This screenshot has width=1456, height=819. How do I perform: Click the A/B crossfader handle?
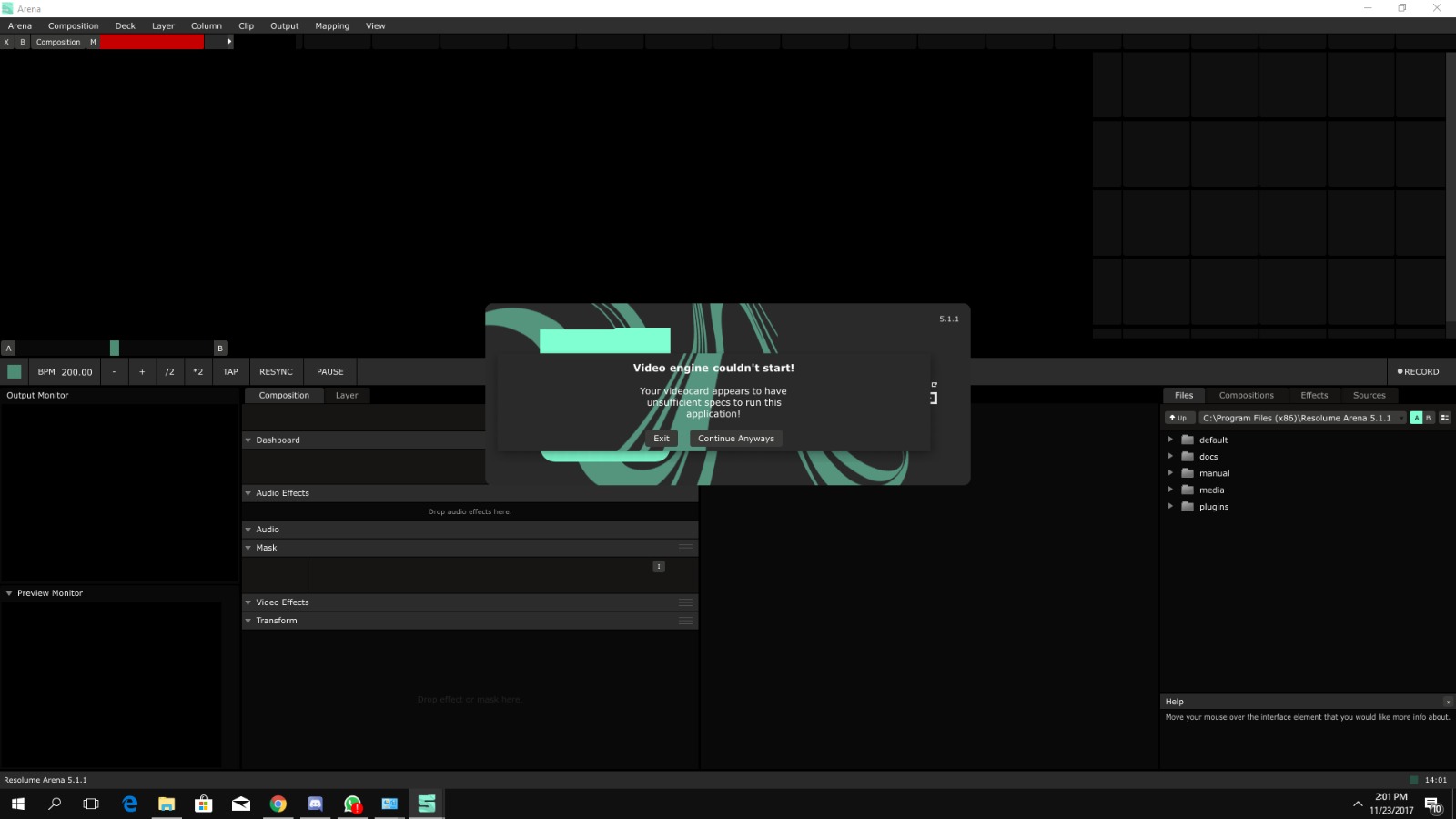click(115, 348)
